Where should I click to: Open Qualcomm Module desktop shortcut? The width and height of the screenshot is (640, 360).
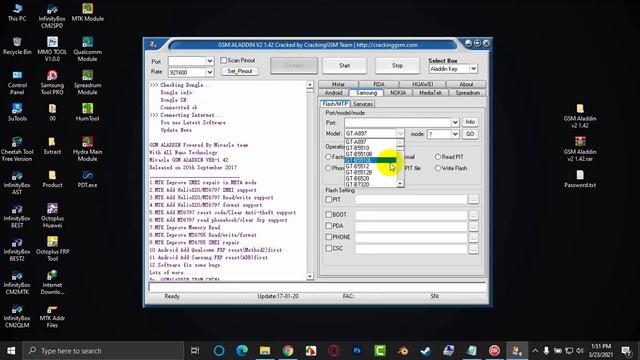tap(87, 49)
